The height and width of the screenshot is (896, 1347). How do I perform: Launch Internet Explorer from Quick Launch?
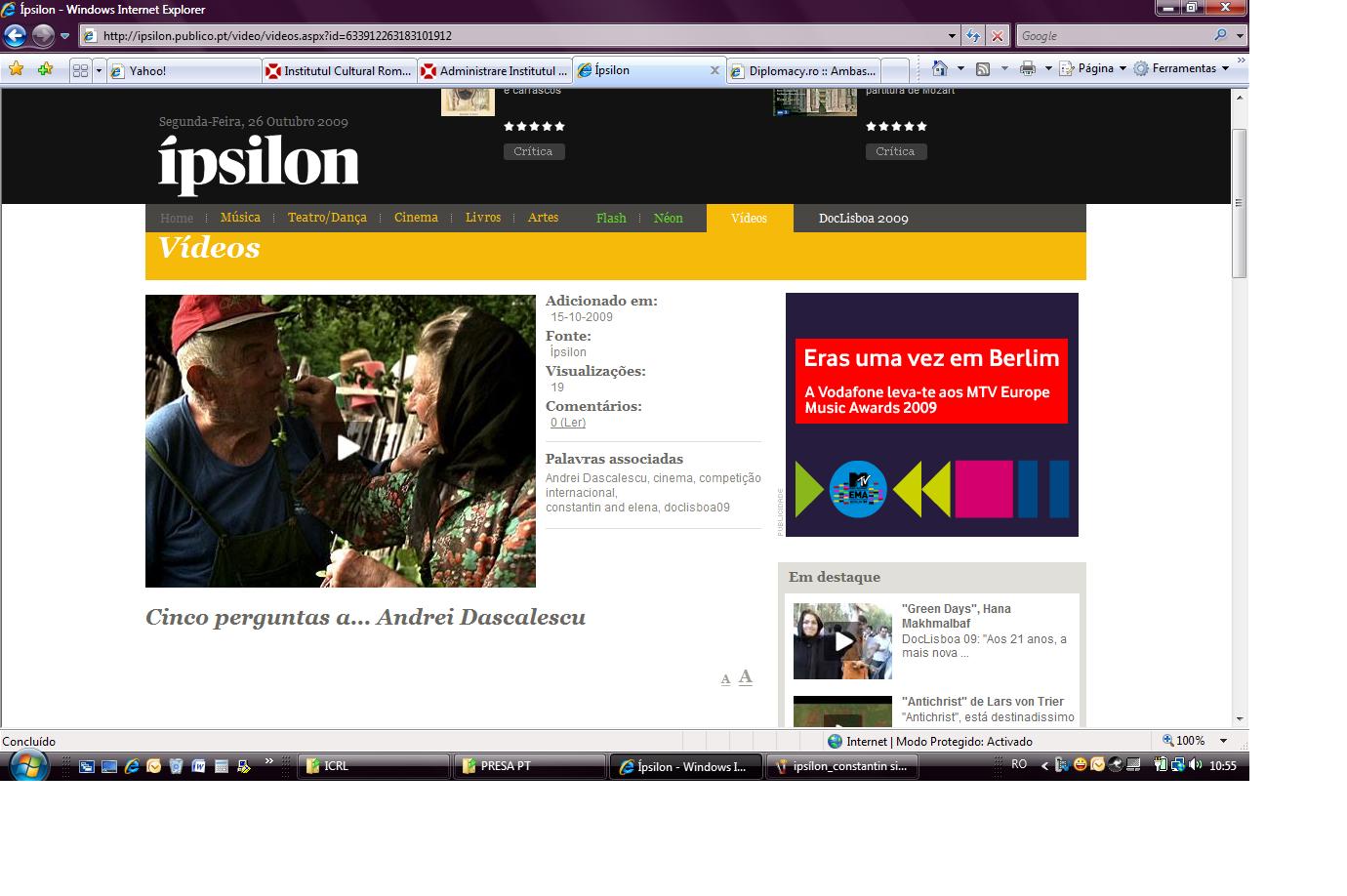[132, 766]
